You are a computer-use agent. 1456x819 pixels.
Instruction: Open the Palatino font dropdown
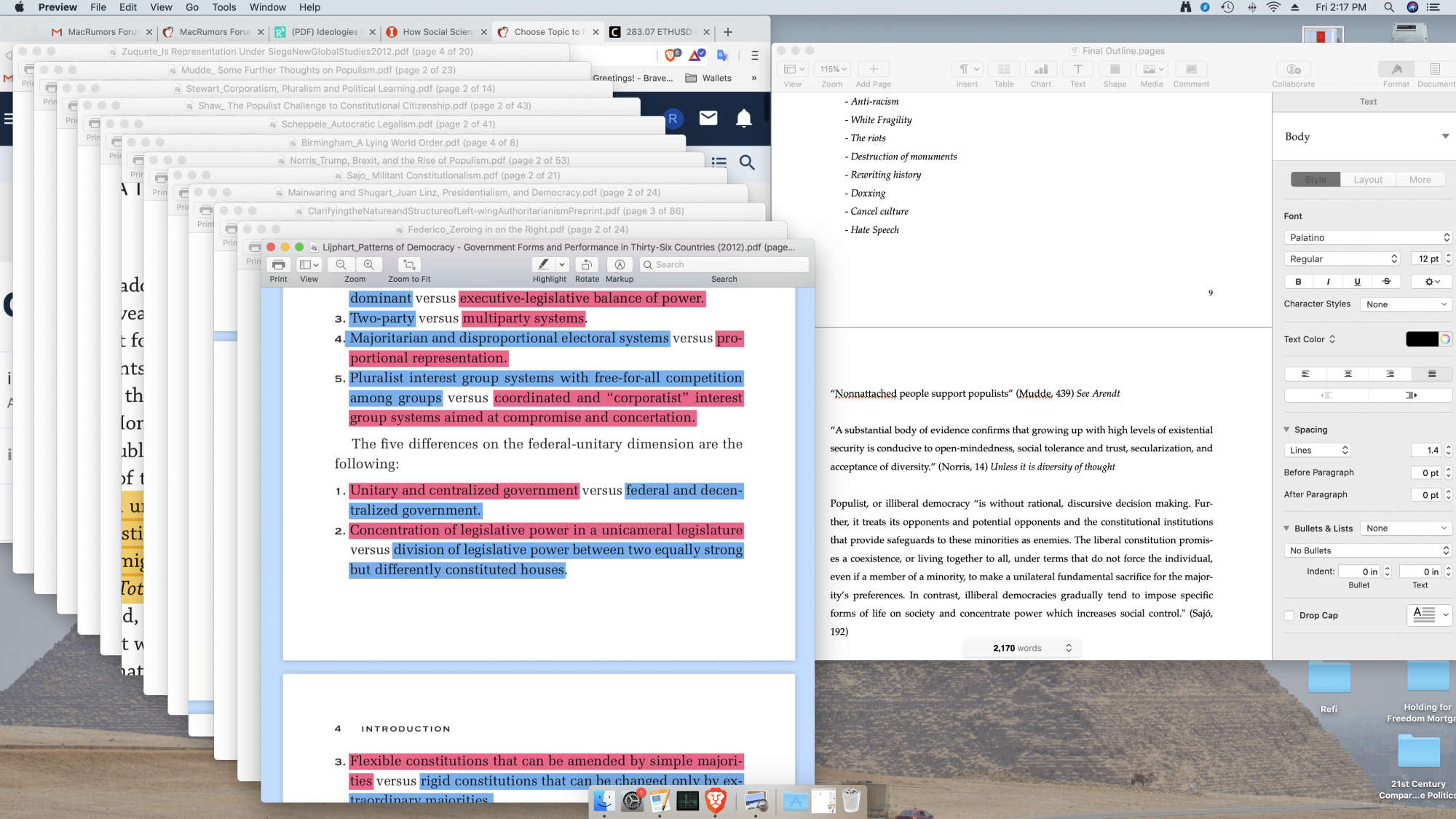1368,237
